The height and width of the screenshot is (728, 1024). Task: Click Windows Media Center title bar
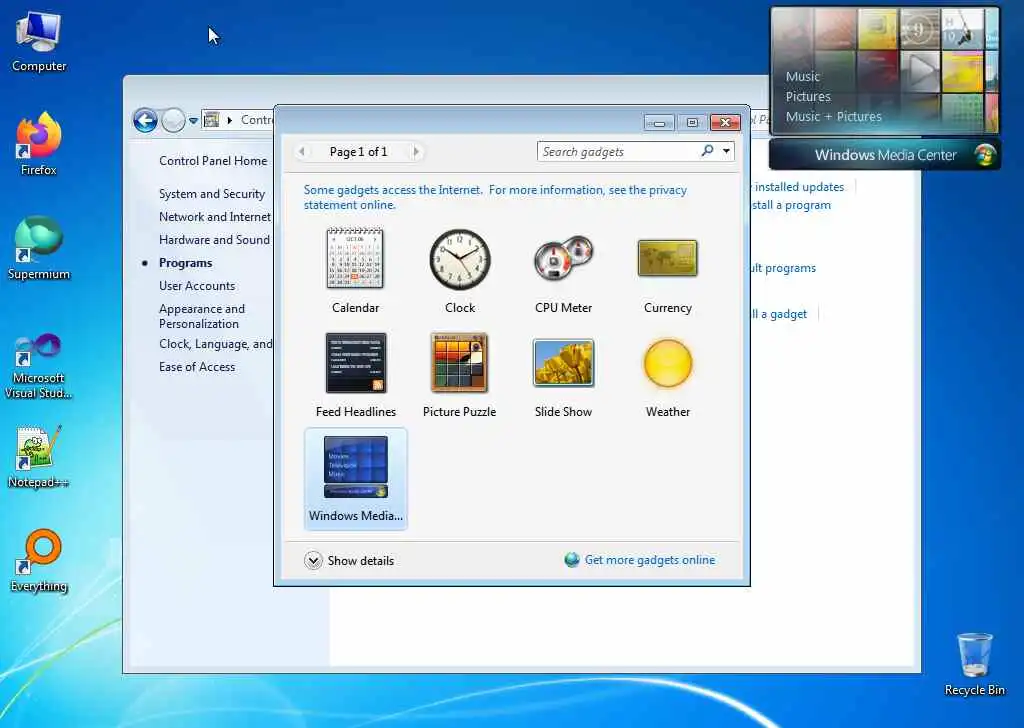click(885, 155)
